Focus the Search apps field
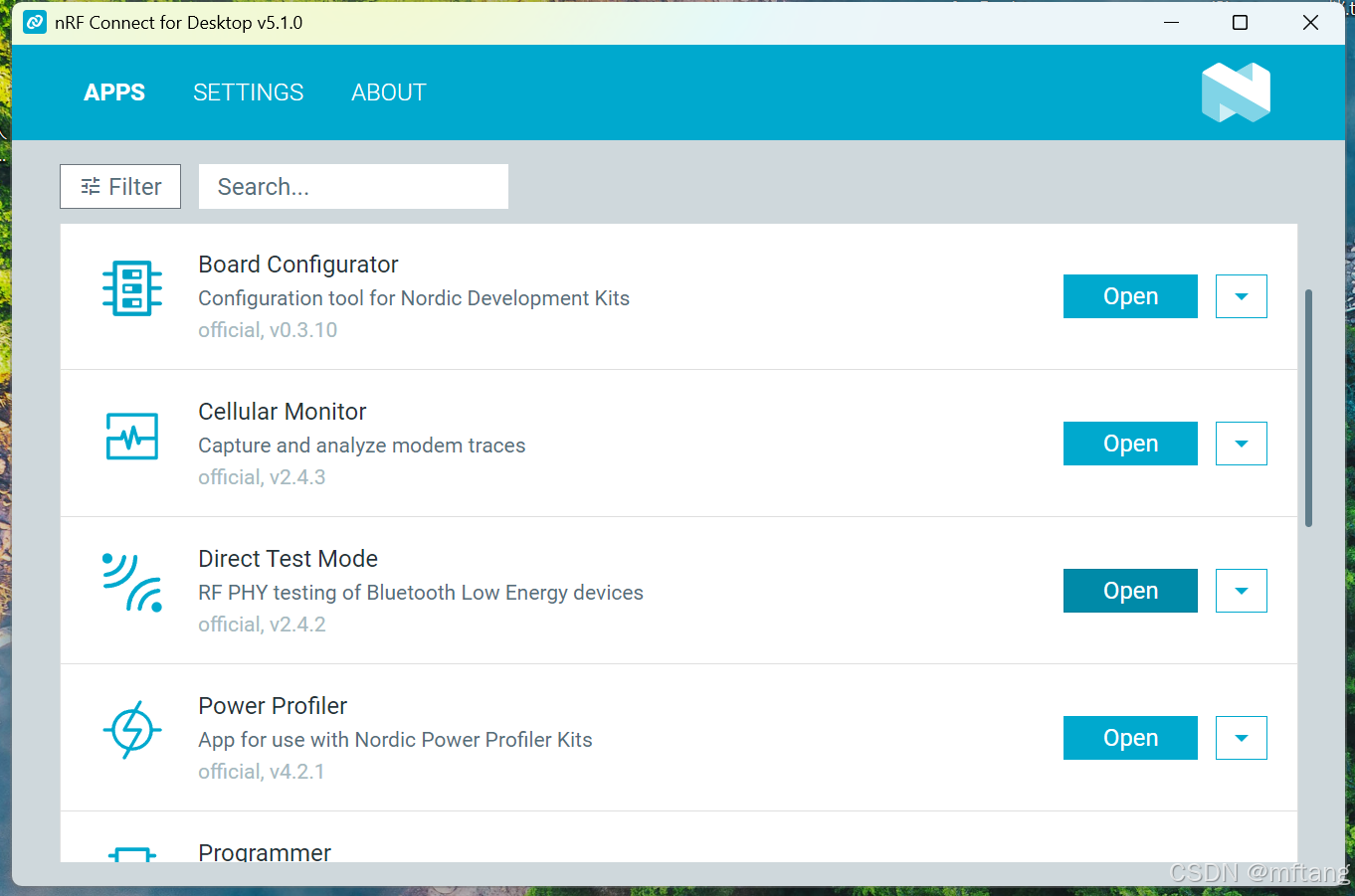Image resolution: width=1355 pixels, height=896 pixels. pyautogui.click(x=353, y=187)
